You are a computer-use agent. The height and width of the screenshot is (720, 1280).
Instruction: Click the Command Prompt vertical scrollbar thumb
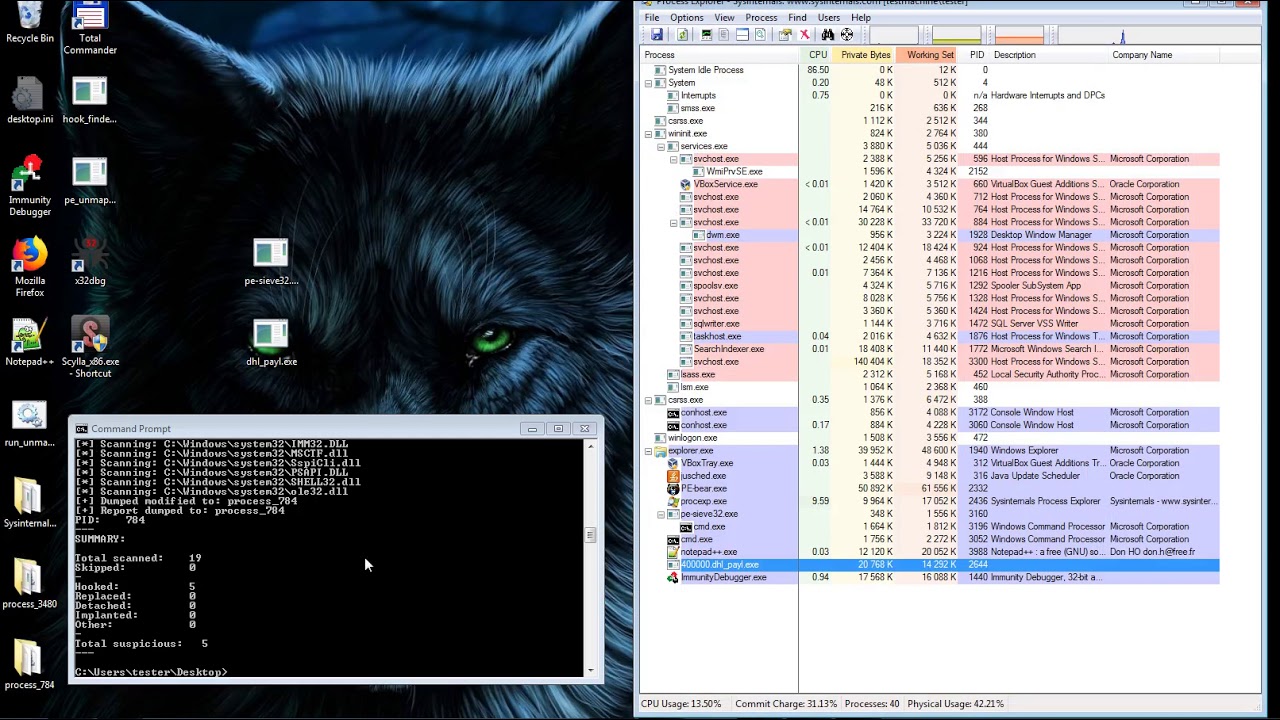pos(590,535)
